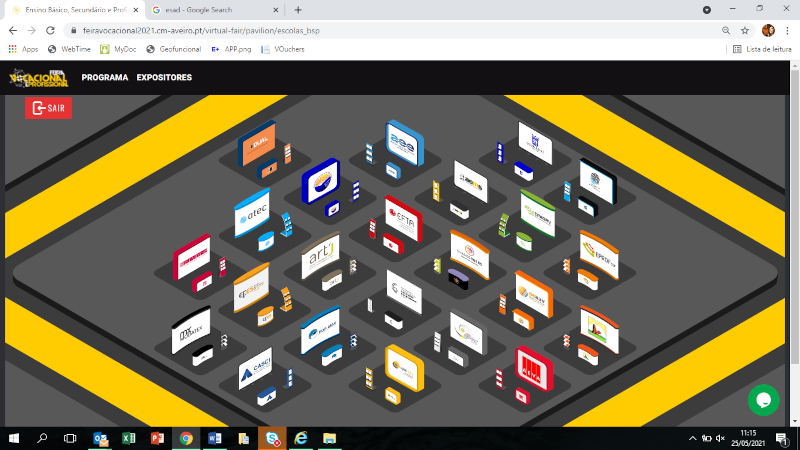
Task: Open Internet Explorer from the taskbar
Action: (301, 438)
